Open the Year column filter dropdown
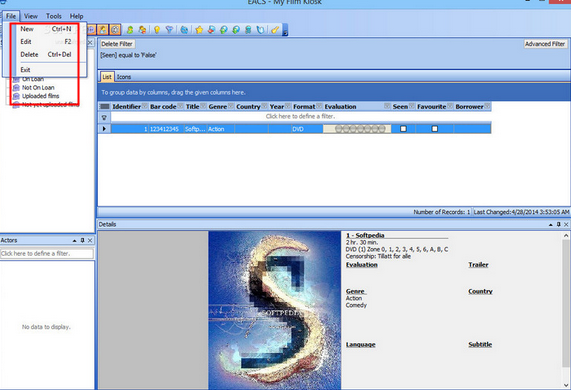This screenshot has width=571, height=390. [288, 106]
